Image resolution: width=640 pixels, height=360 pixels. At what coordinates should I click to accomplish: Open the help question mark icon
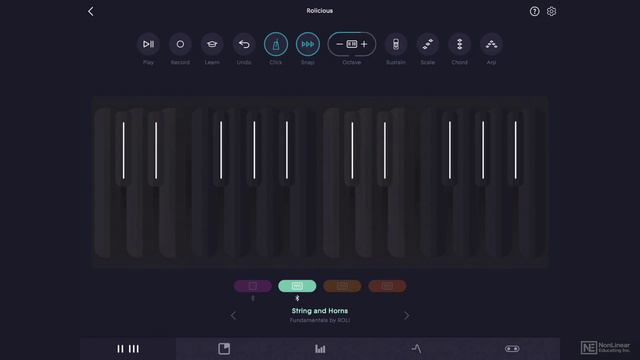coord(534,11)
